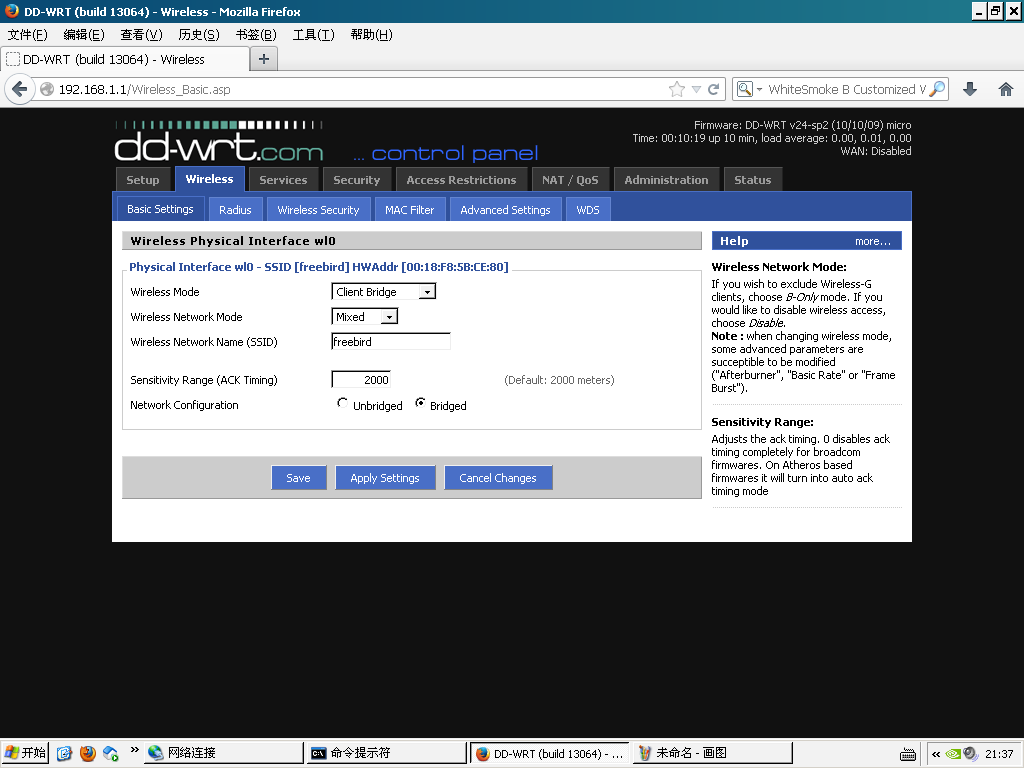Click the NVIDIA icon in the system tray
This screenshot has height=768, width=1024.
[953, 754]
